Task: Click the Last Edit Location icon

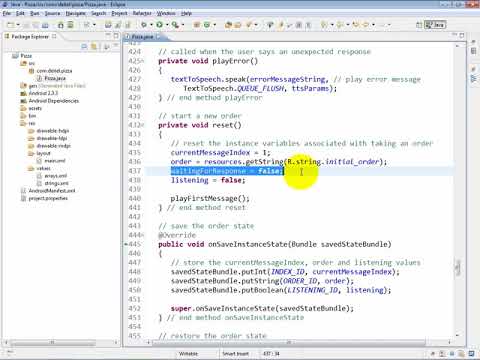Action: coord(356,25)
